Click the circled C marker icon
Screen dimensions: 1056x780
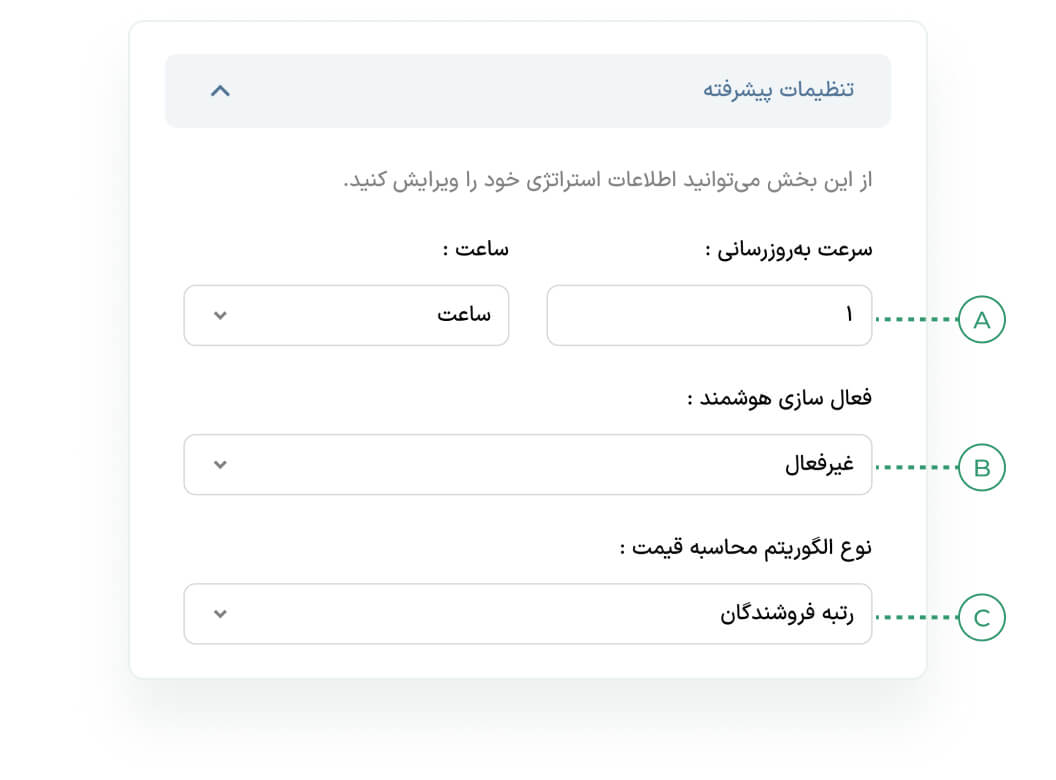click(981, 618)
